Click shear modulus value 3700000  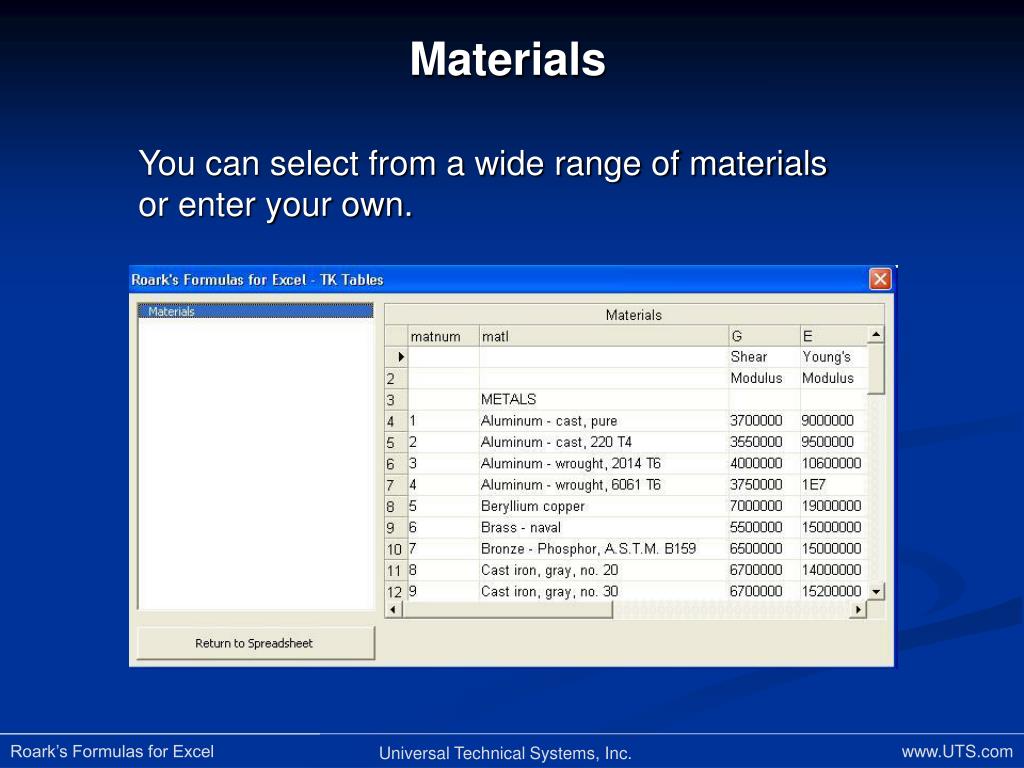[x=764, y=421]
